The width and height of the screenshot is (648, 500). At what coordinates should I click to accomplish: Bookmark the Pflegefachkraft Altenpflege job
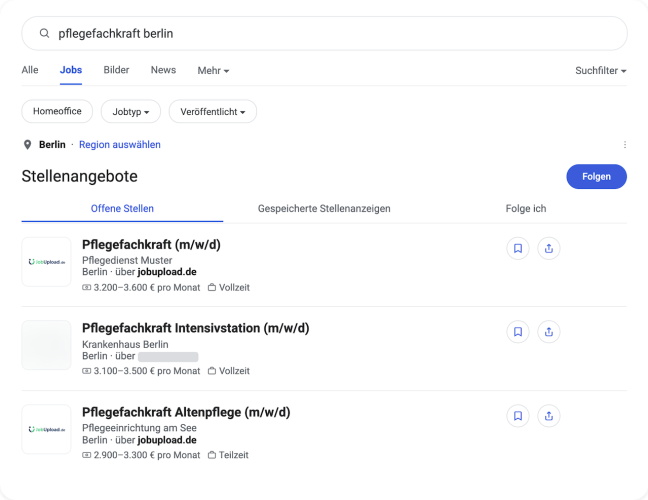click(518, 416)
